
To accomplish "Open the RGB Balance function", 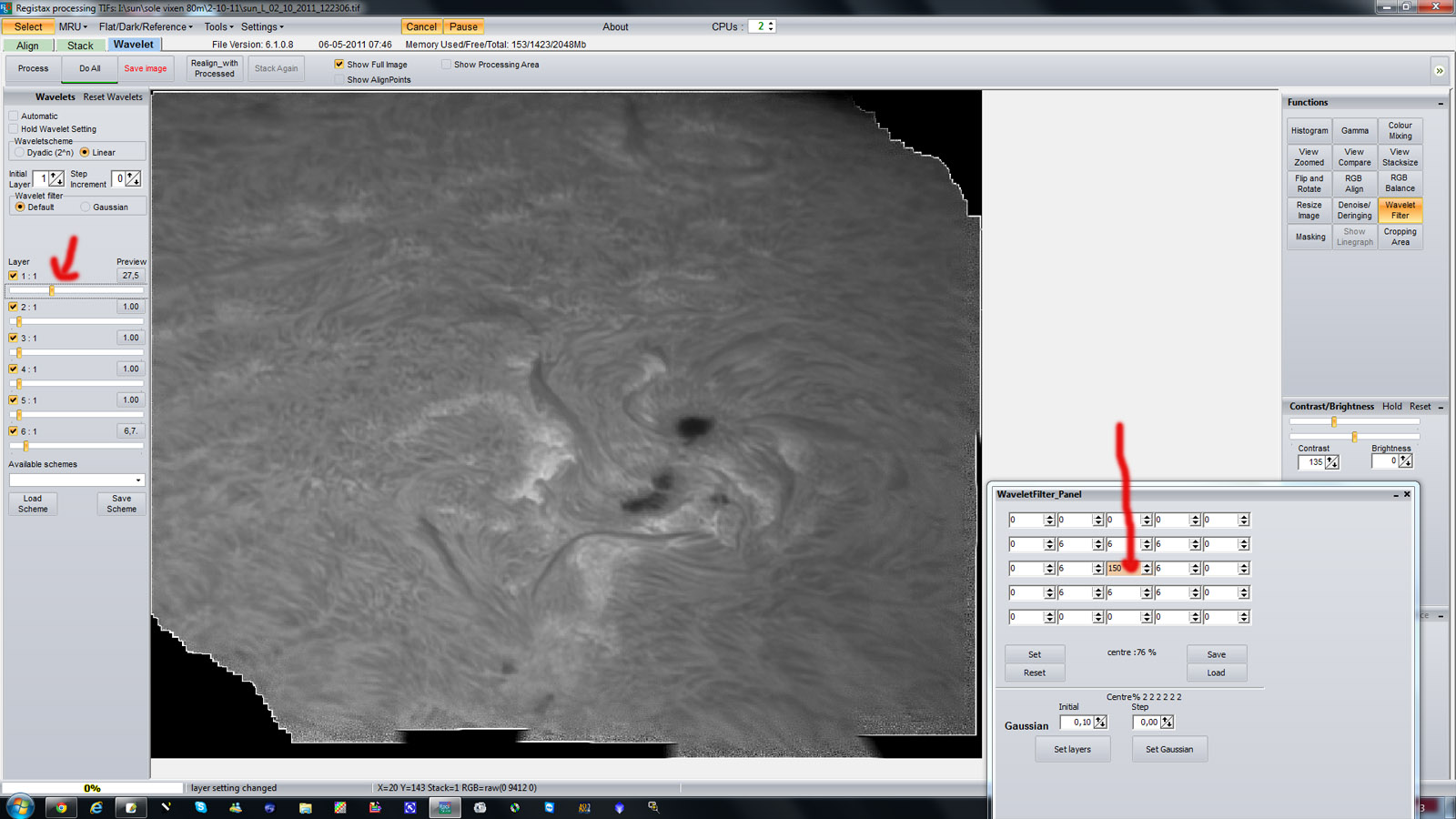I will coord(1400,184).
